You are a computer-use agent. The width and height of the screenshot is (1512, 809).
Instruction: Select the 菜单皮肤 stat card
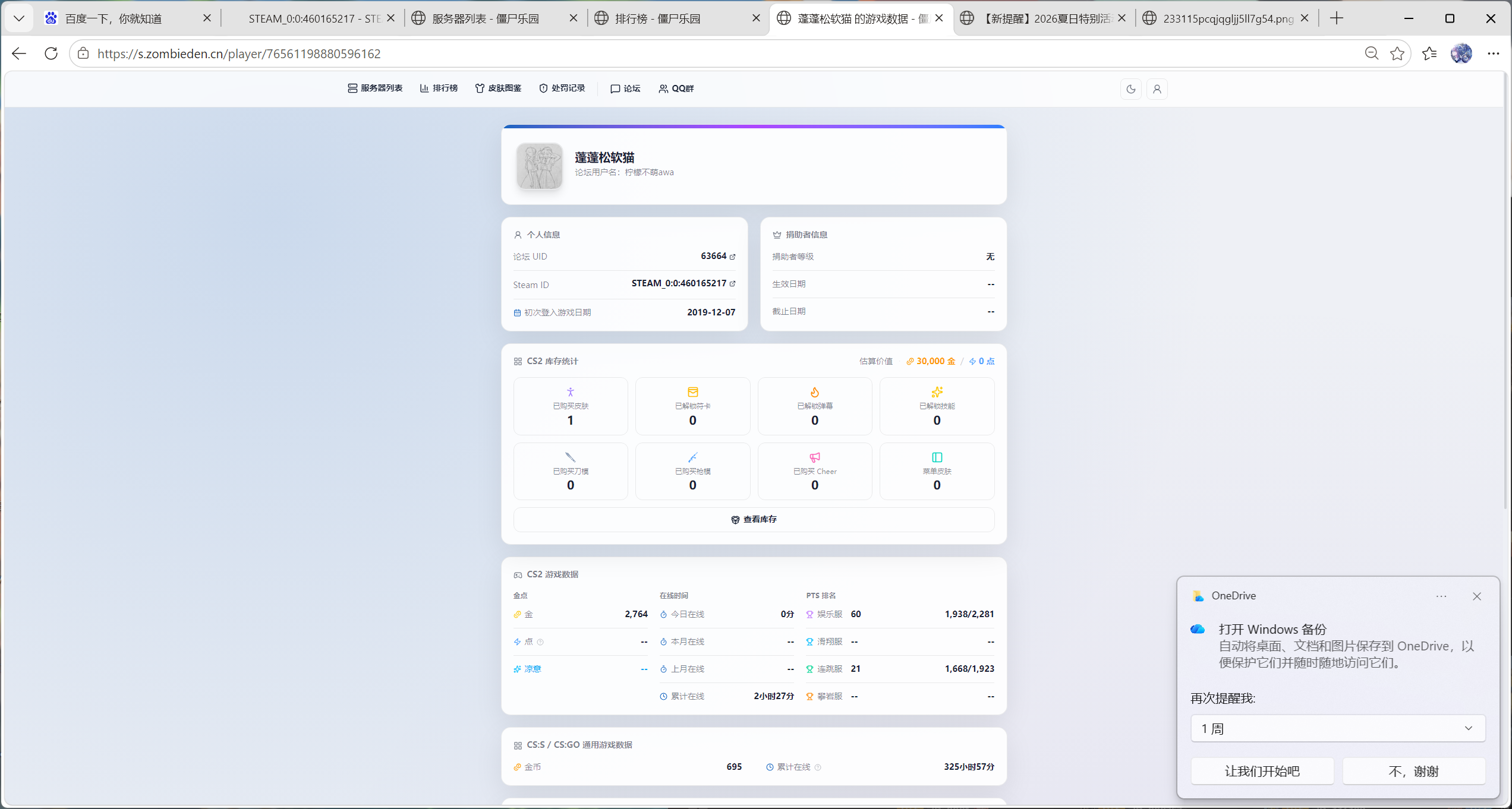point(937,472)
